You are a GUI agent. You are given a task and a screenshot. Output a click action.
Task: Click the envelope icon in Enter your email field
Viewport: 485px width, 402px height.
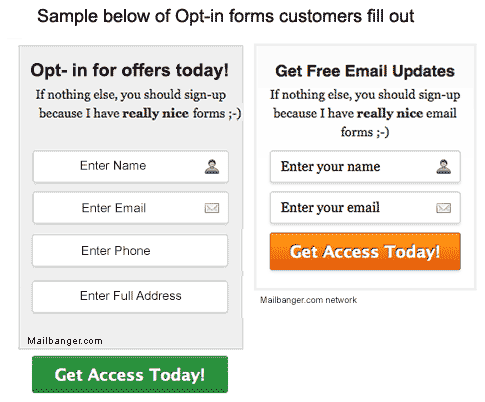point(444,208)
